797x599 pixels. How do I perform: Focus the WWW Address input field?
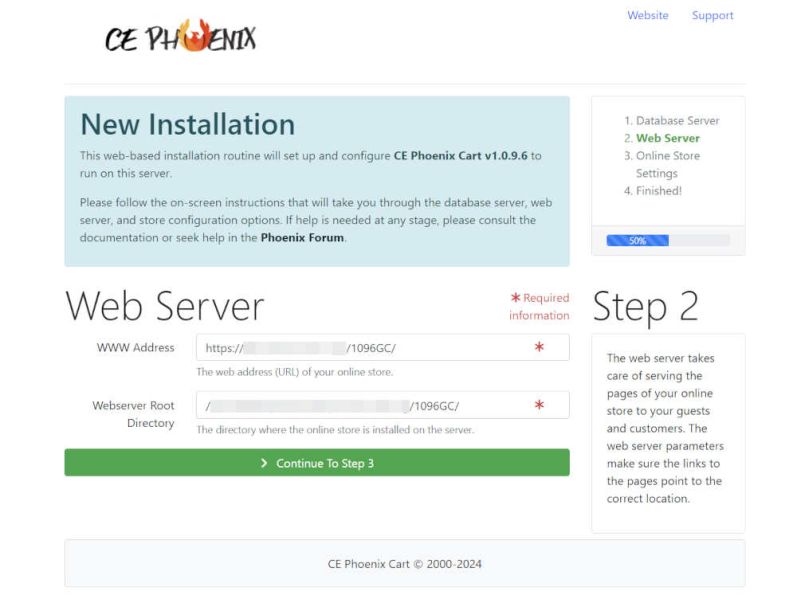[382, 348]
